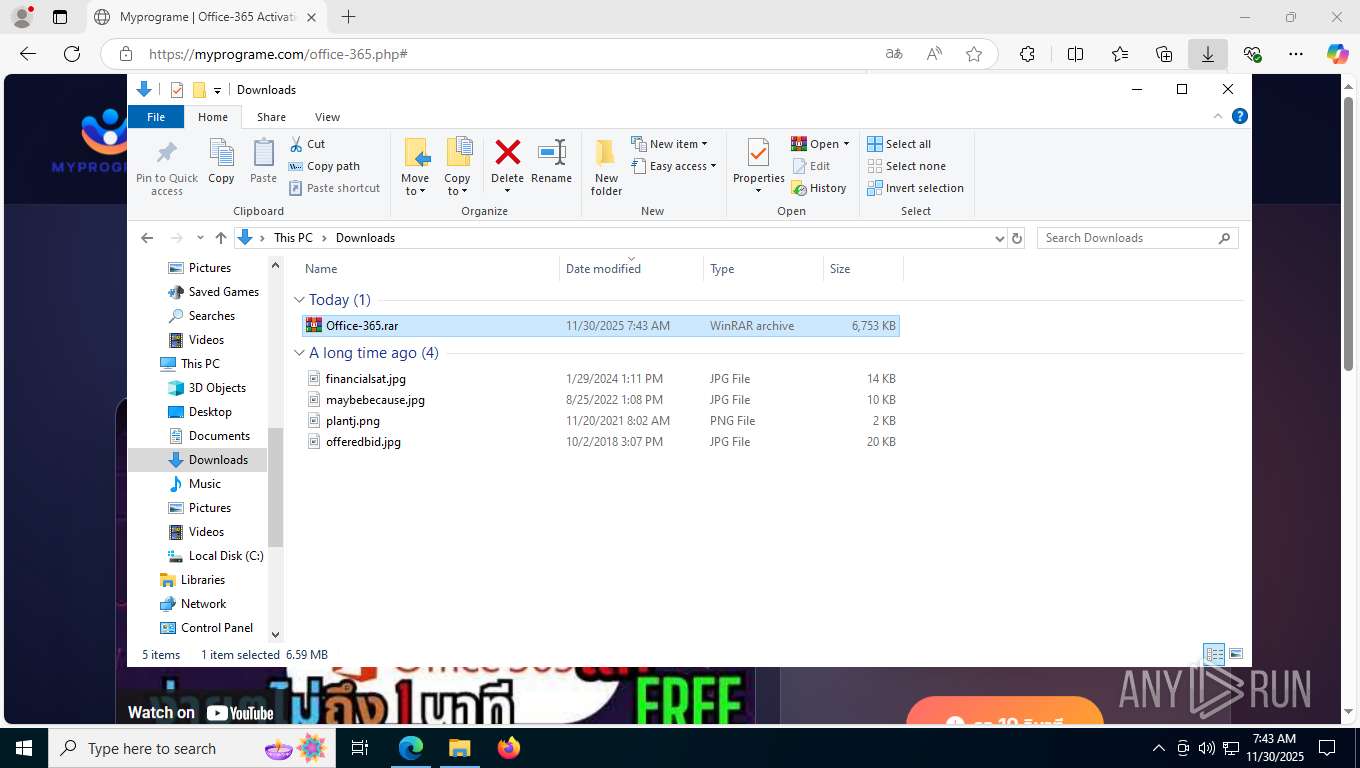The image size is (1360, 768).
Task: Open the Copy to menu
Action: point(457,167)
